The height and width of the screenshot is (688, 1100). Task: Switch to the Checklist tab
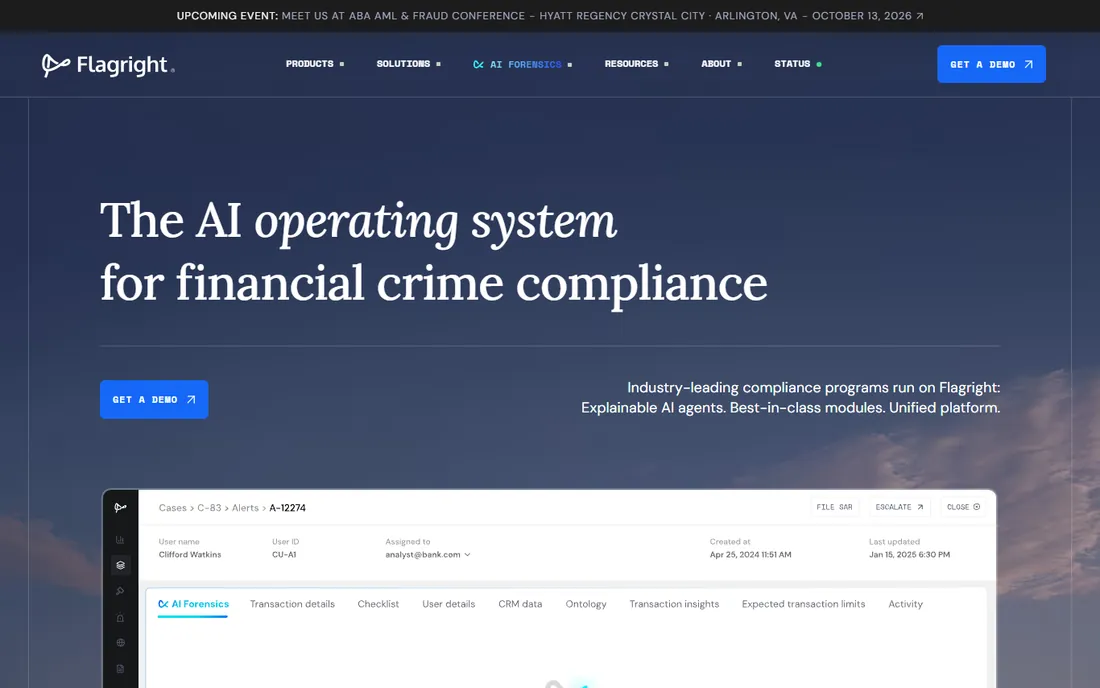(x=378, y=604)
